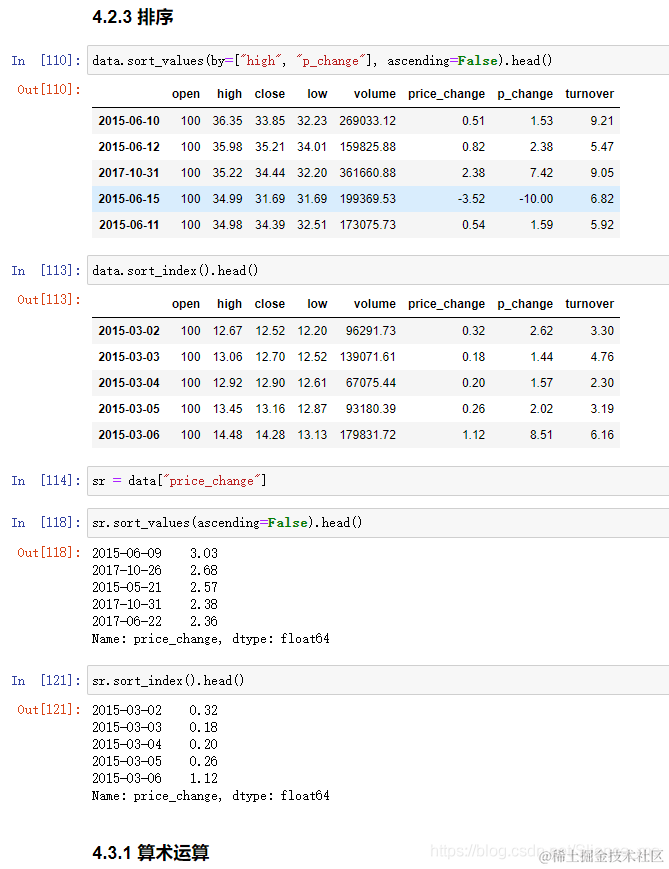
Task: Click the close header in Out[113] table
Action: point(269,304)
